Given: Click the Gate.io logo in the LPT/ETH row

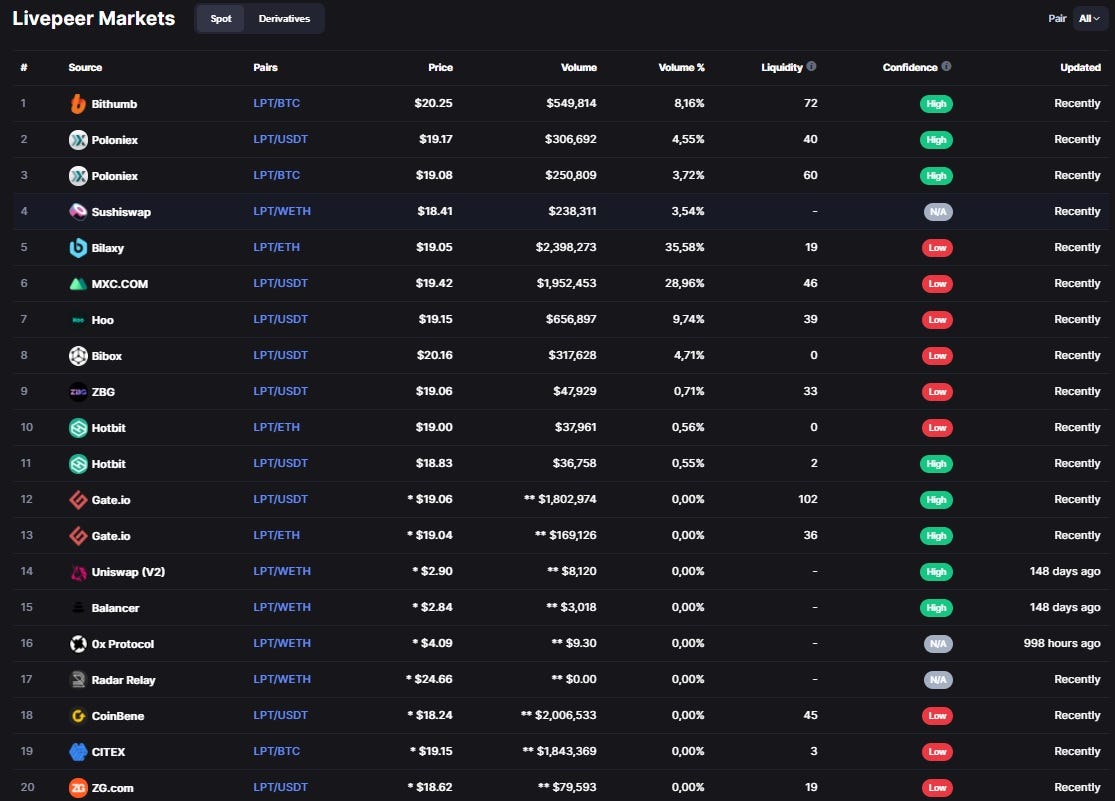Looking at the screenshot, I should (x=78, y=536).
